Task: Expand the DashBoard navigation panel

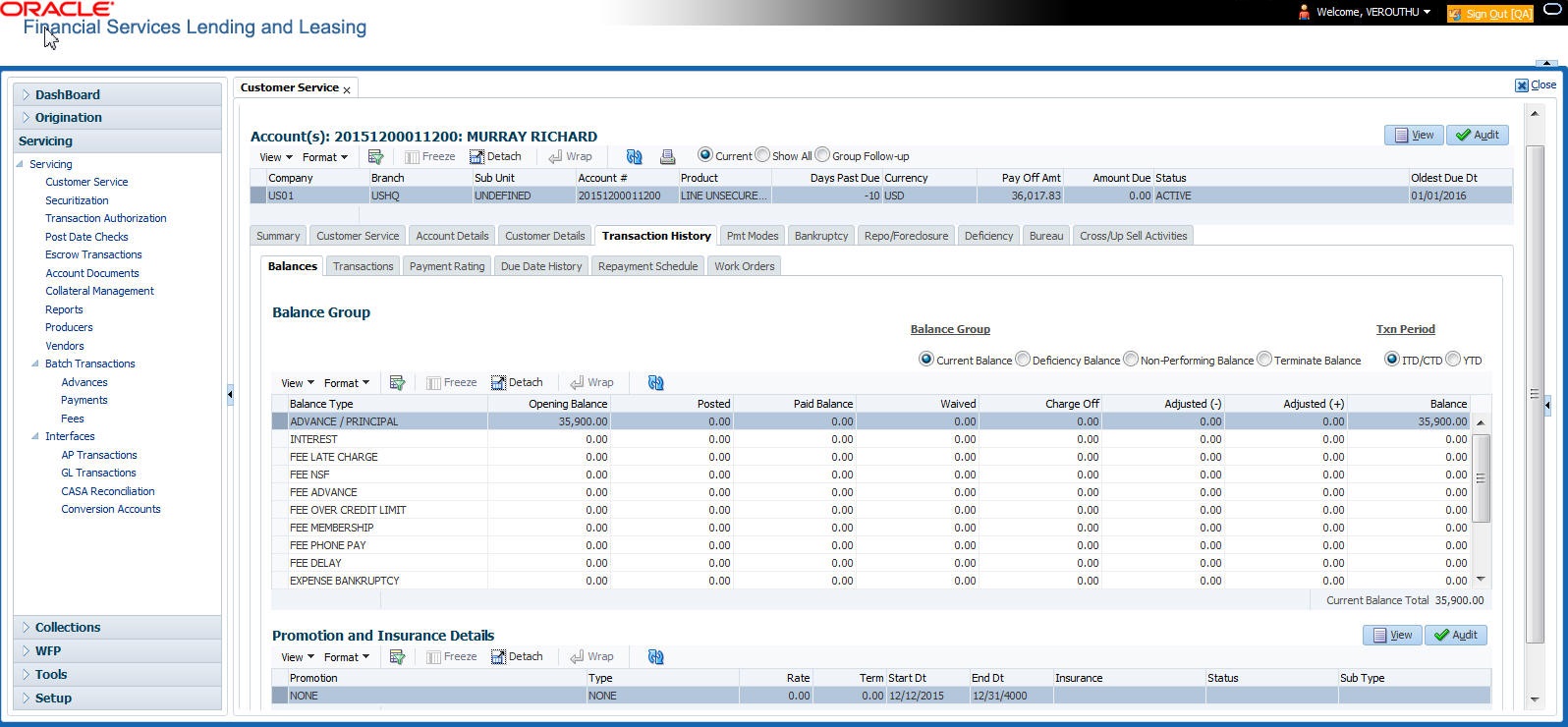Action: click(117, 94)
